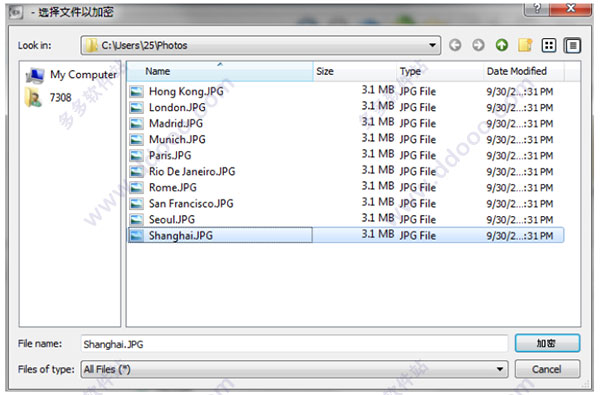Click the Cancel button
This screenshot has width=600, height=395.
click(547, 369)
